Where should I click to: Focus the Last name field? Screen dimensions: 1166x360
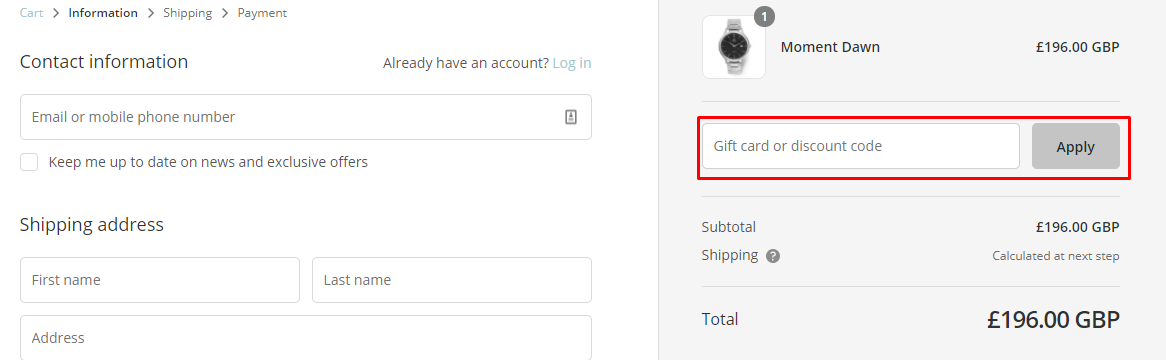pos(452,280)
